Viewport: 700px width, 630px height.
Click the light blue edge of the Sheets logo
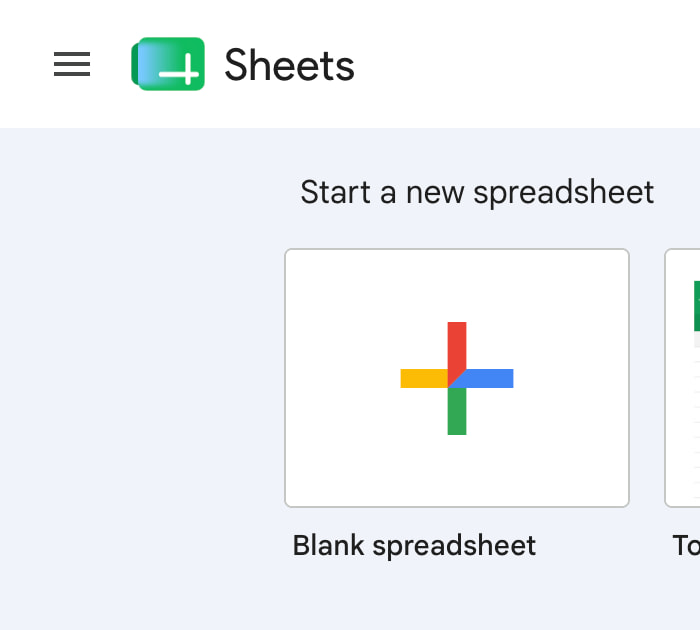click(147, 64)
